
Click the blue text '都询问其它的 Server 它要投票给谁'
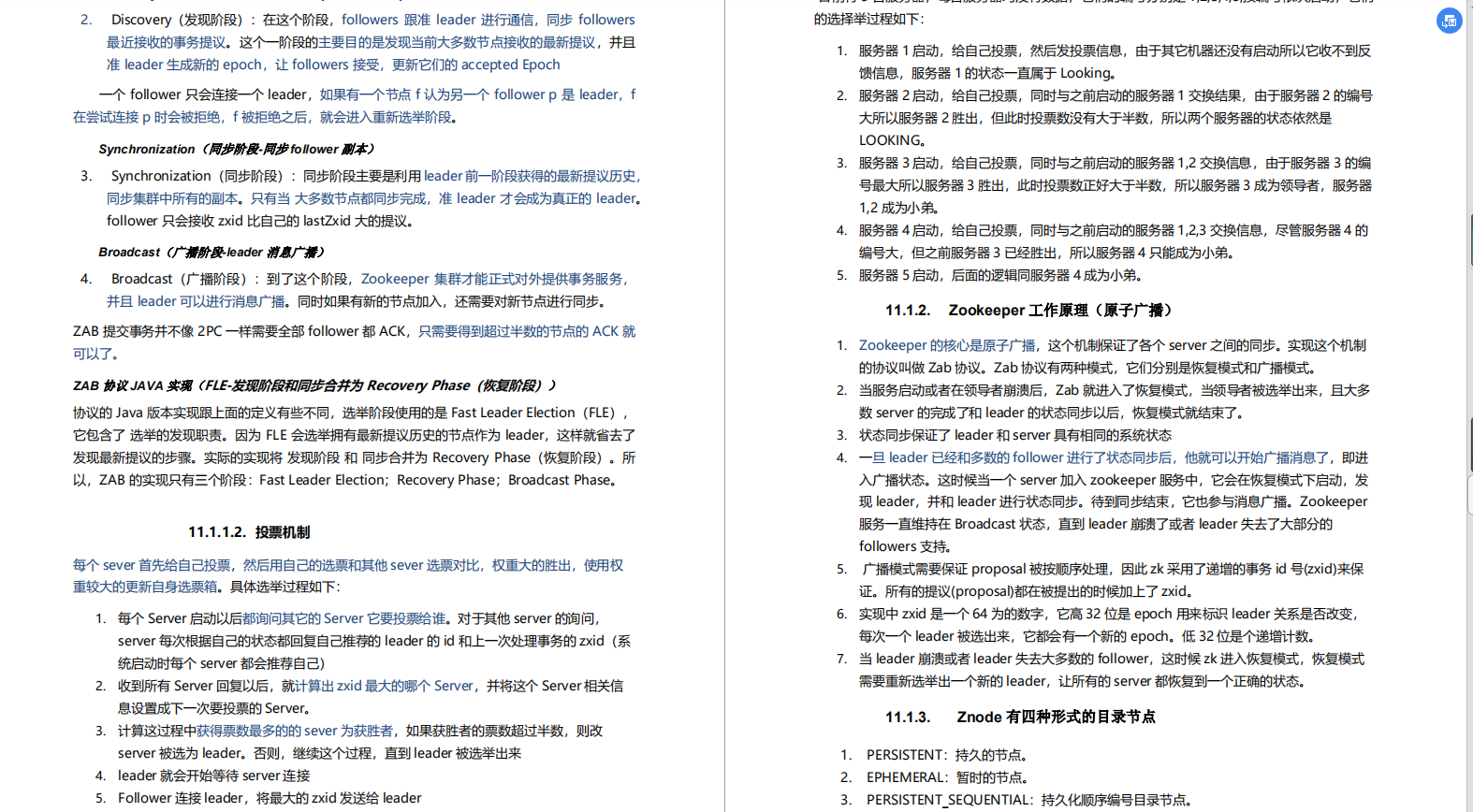[344, 618]
